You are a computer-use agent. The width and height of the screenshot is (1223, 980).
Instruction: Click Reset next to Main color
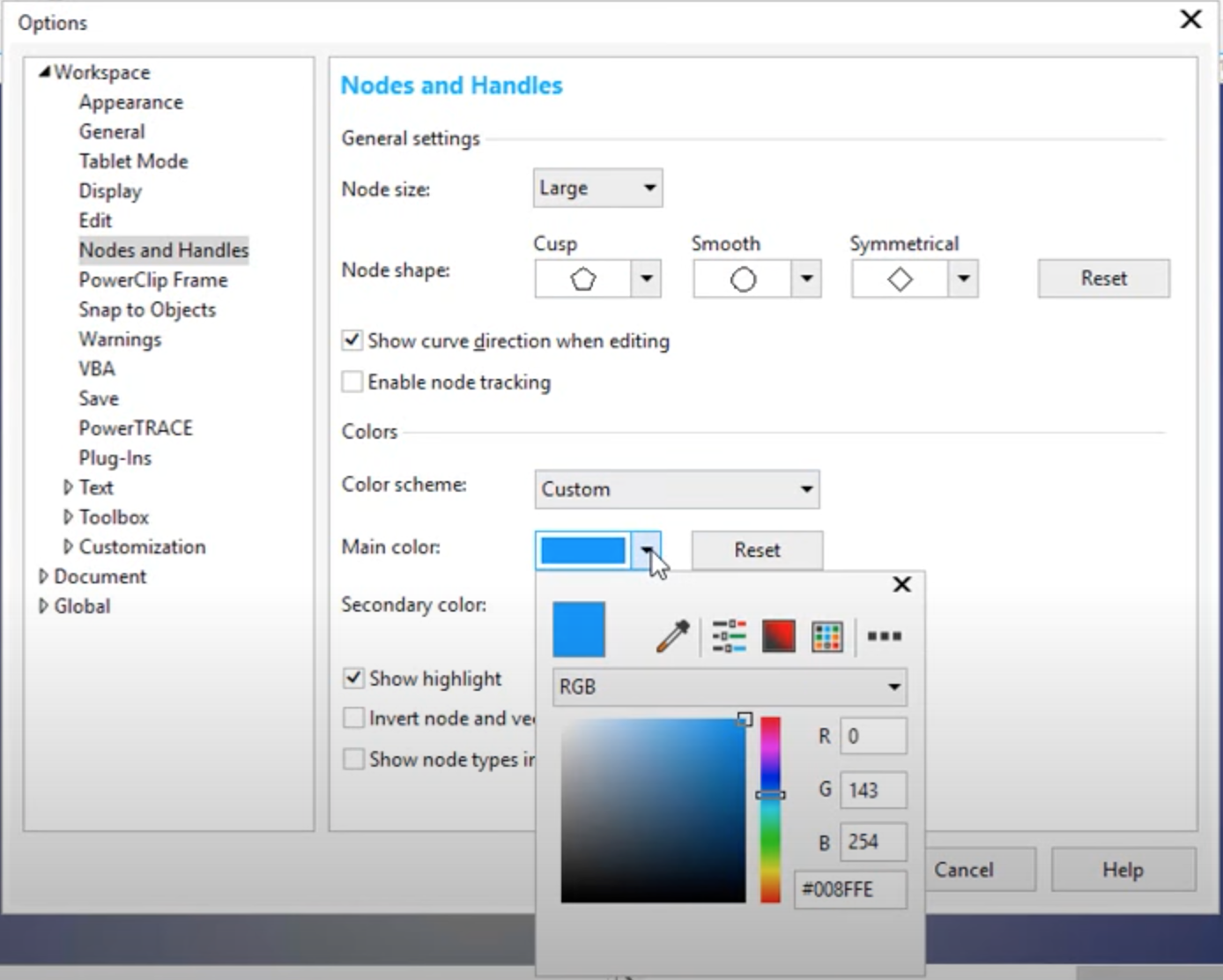click(x=757, y=550)
